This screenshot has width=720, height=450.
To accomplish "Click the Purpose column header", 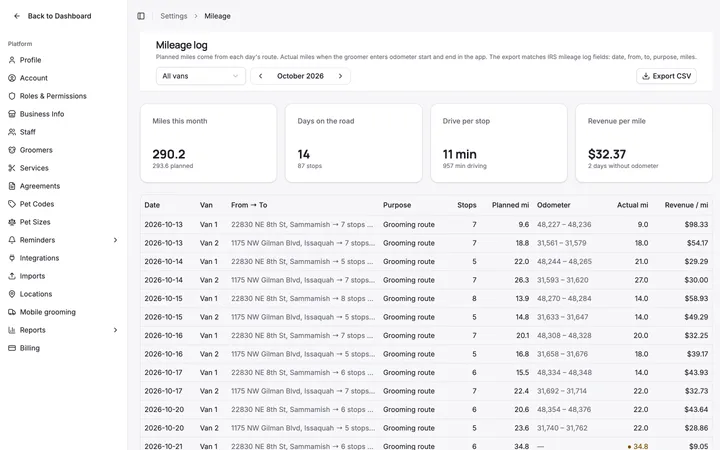I will 397,205.
